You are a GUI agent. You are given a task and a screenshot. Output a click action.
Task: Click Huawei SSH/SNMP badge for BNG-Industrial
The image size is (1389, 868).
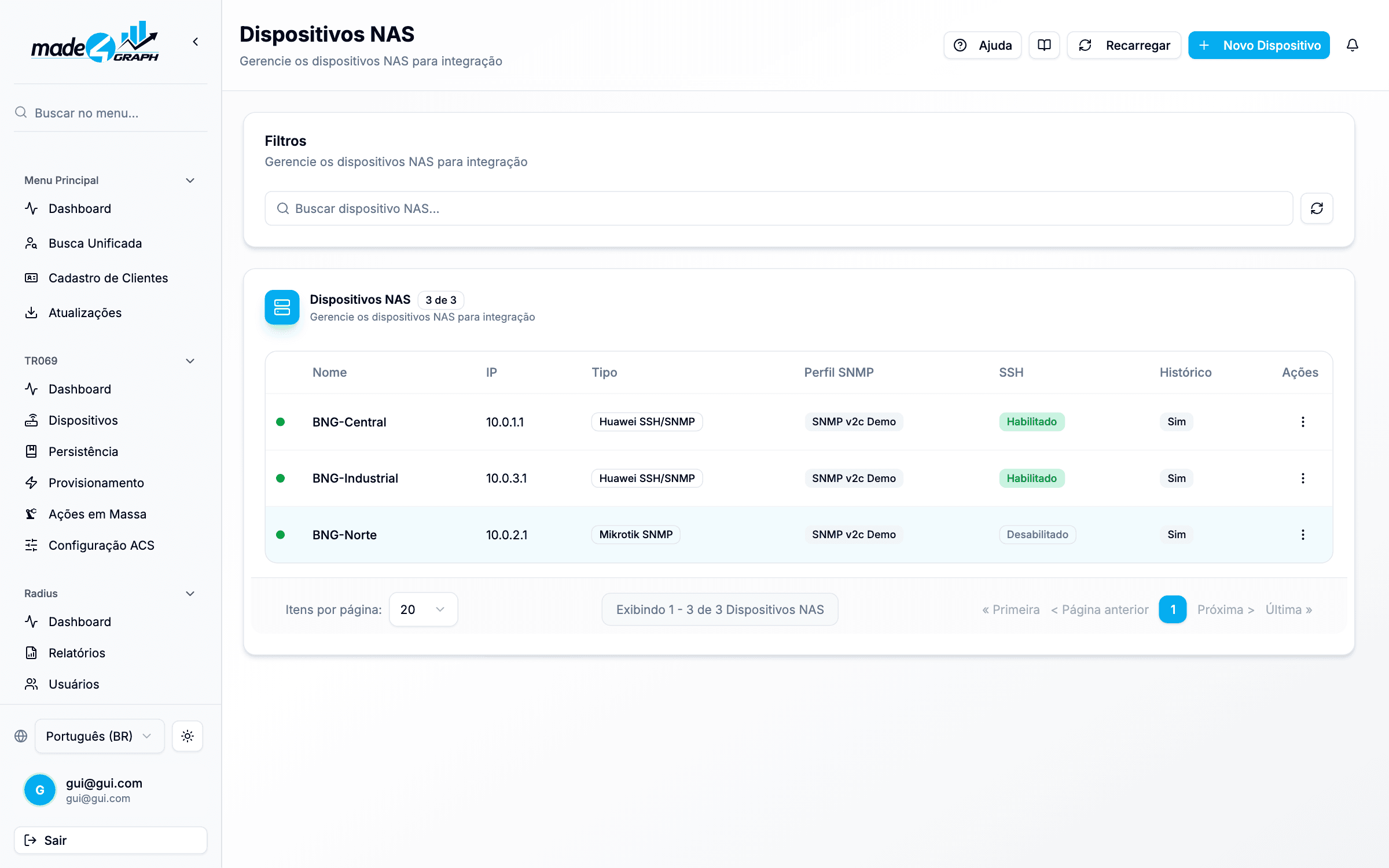coord(646,478)
